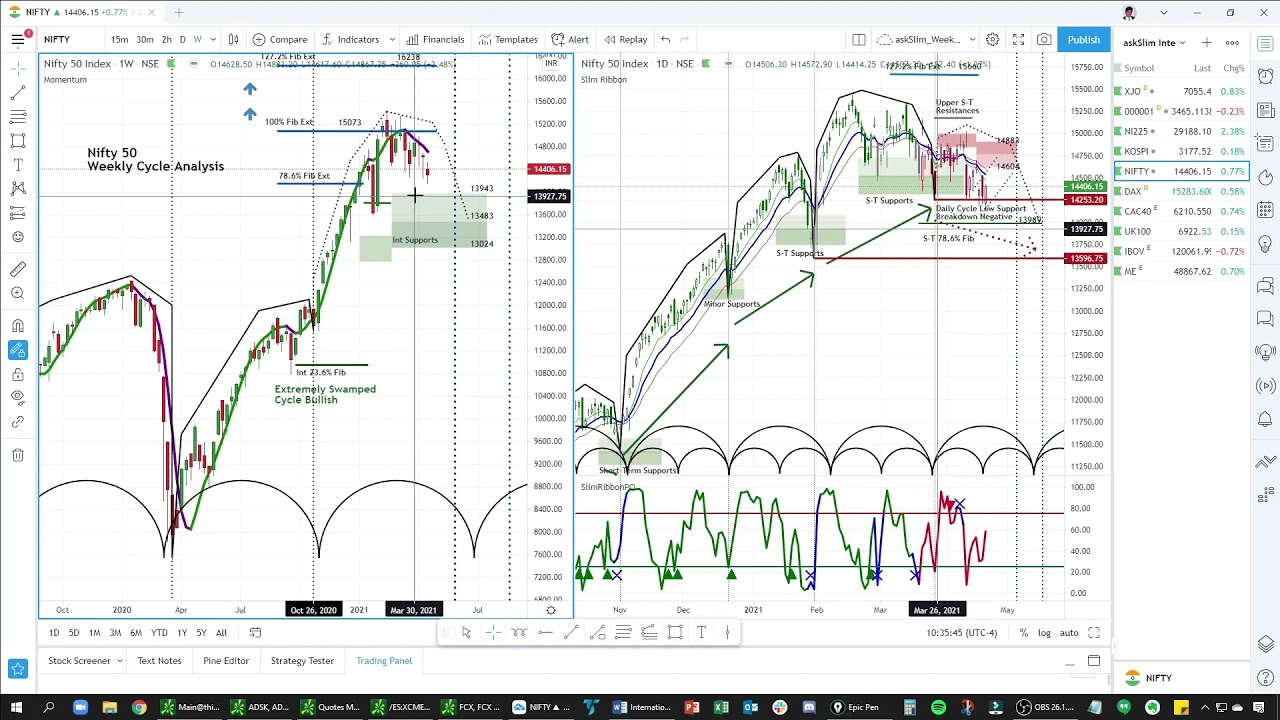Open the select layout icon

[858, 39]
